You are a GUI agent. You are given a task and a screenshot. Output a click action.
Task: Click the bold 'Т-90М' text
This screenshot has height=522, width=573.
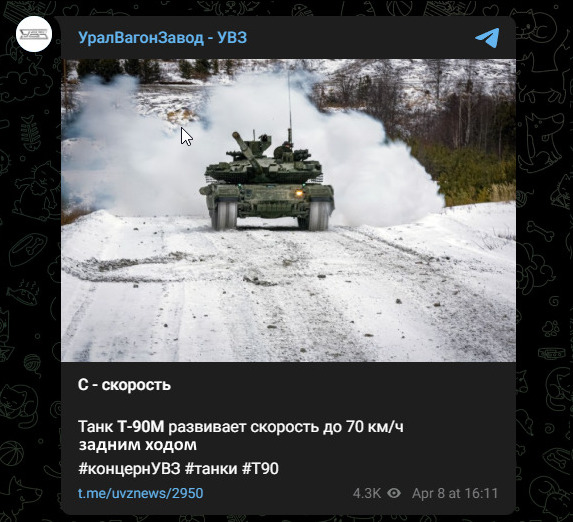click(141, 427)
